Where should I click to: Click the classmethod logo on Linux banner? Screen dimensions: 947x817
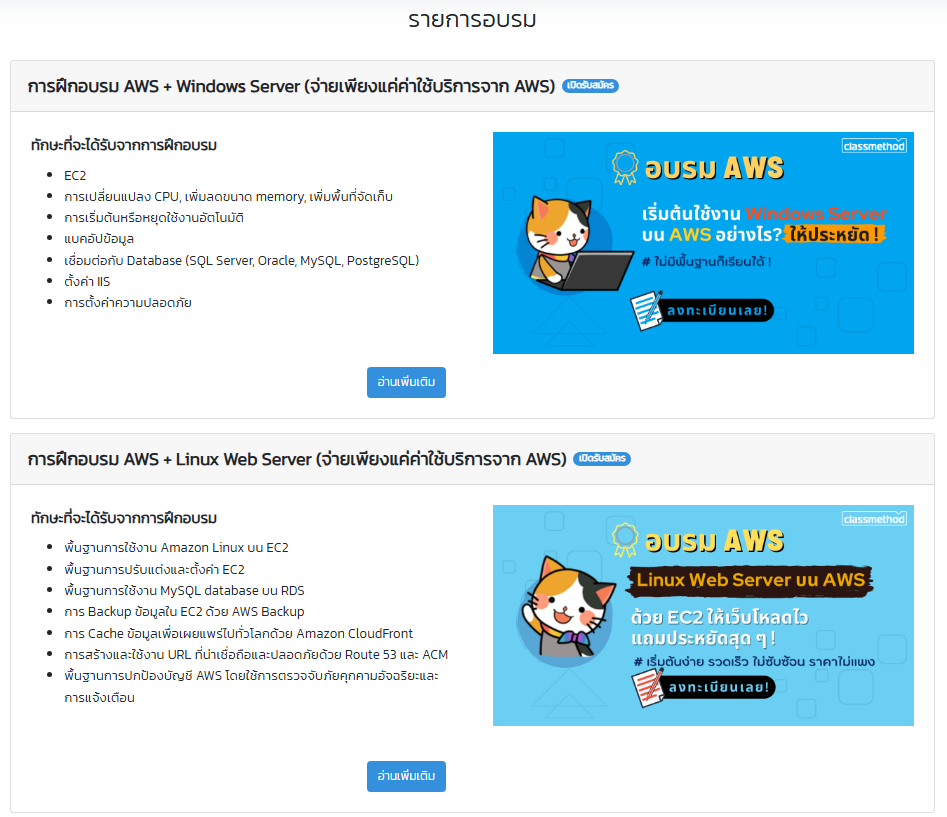[874, 519]
